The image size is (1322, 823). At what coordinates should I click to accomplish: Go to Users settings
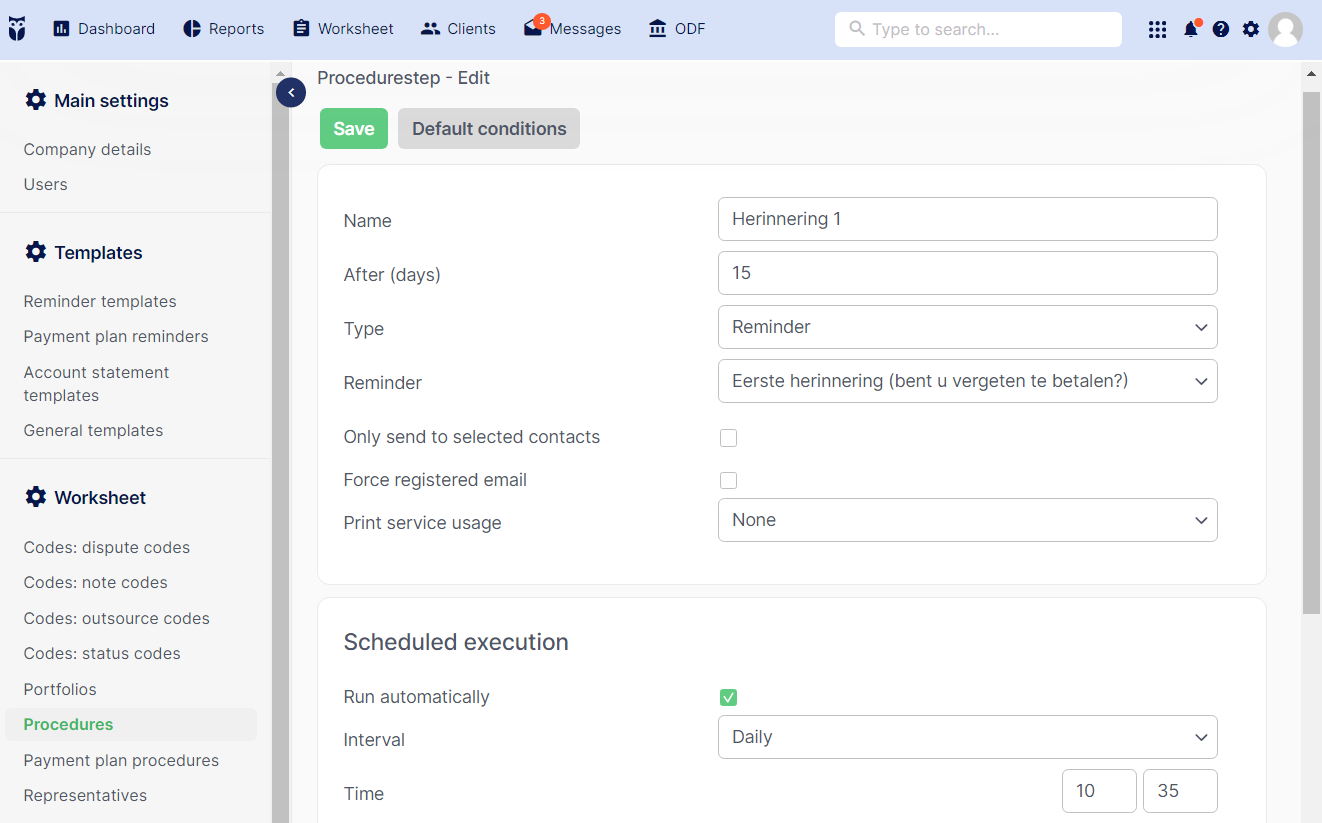point(46,185)
